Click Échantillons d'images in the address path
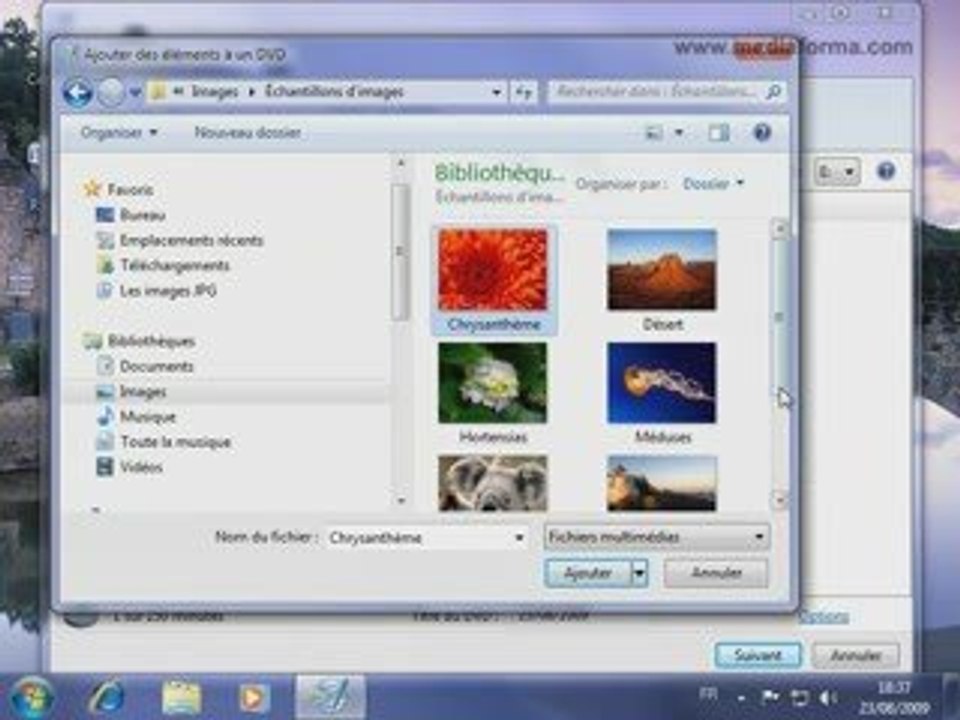 pyautogui.click(x=334, y=92)
